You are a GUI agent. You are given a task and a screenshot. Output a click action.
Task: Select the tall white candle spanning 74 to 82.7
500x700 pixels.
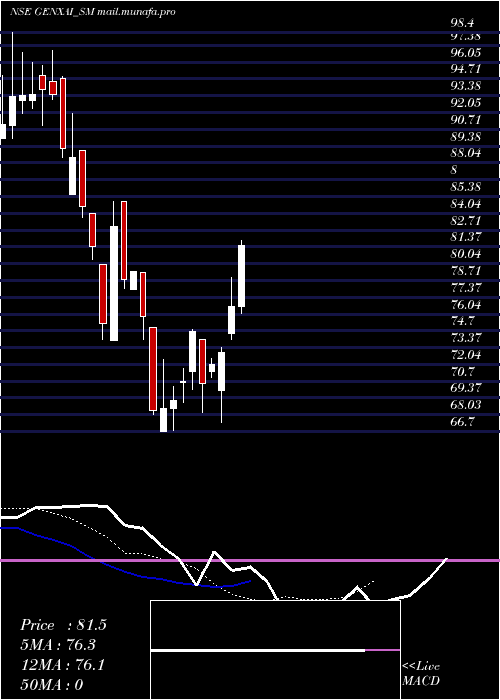pos(114,283)
